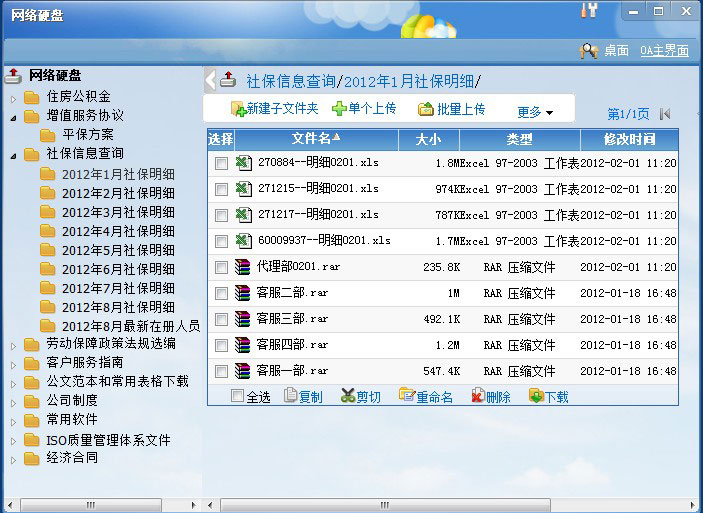Viewport: 703px width, 513px height.
Task: Expand the 劳动保障政策法规选编 folder arrow
Action: point(13,346)
